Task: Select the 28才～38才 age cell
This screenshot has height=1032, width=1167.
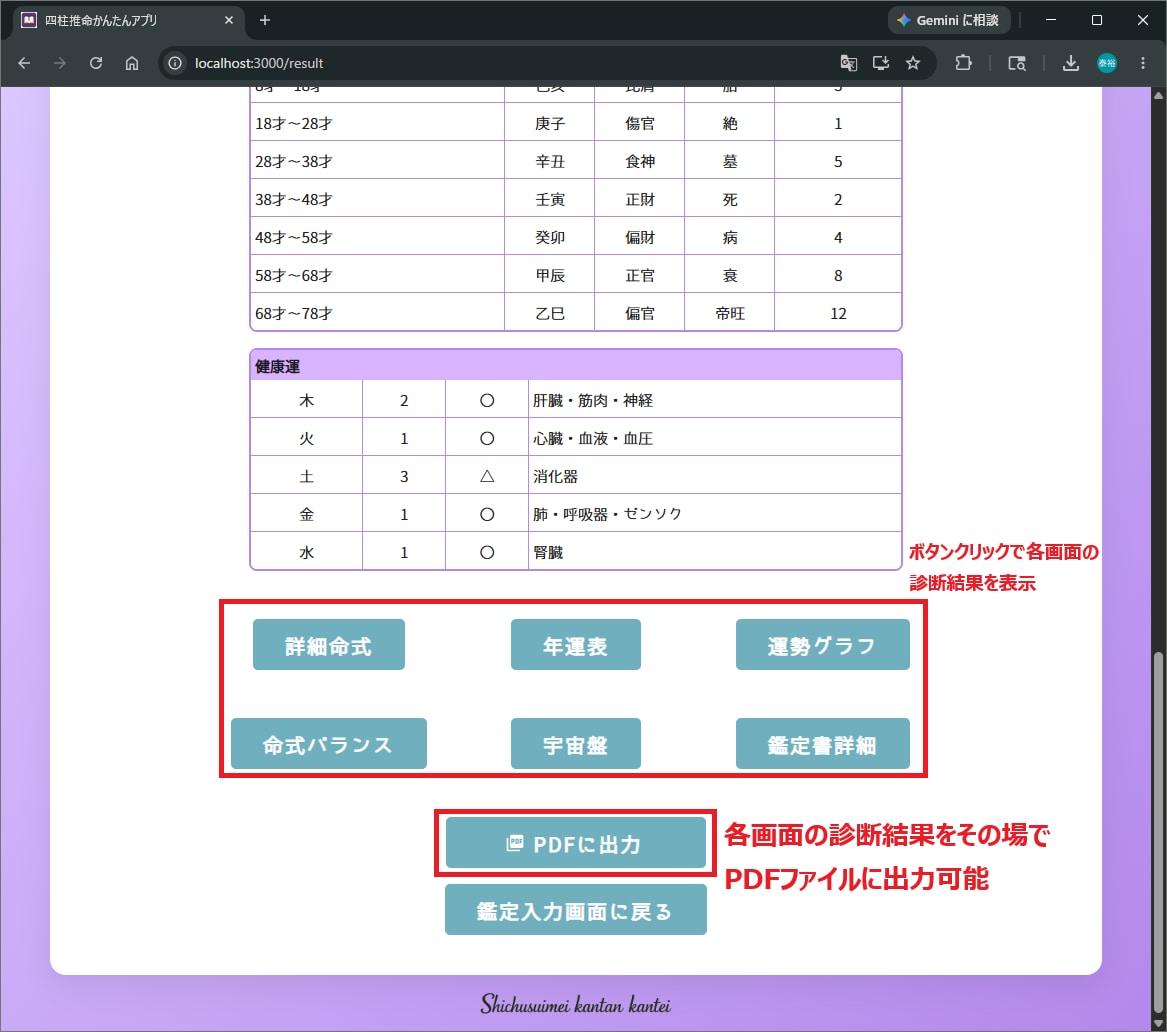Action: click(x=377, y=161)
